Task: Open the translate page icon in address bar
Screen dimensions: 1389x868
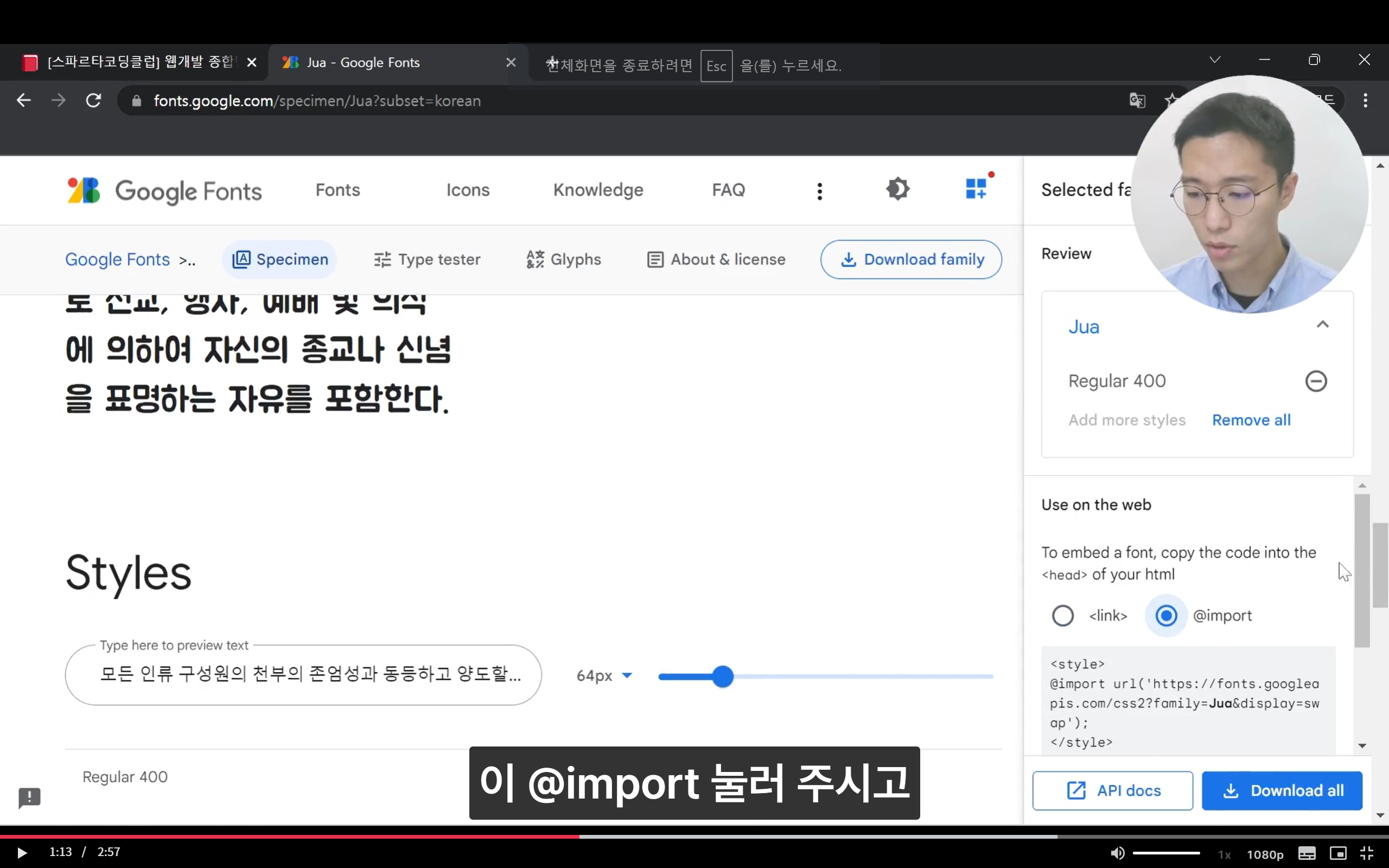Action: (1137, 101)
